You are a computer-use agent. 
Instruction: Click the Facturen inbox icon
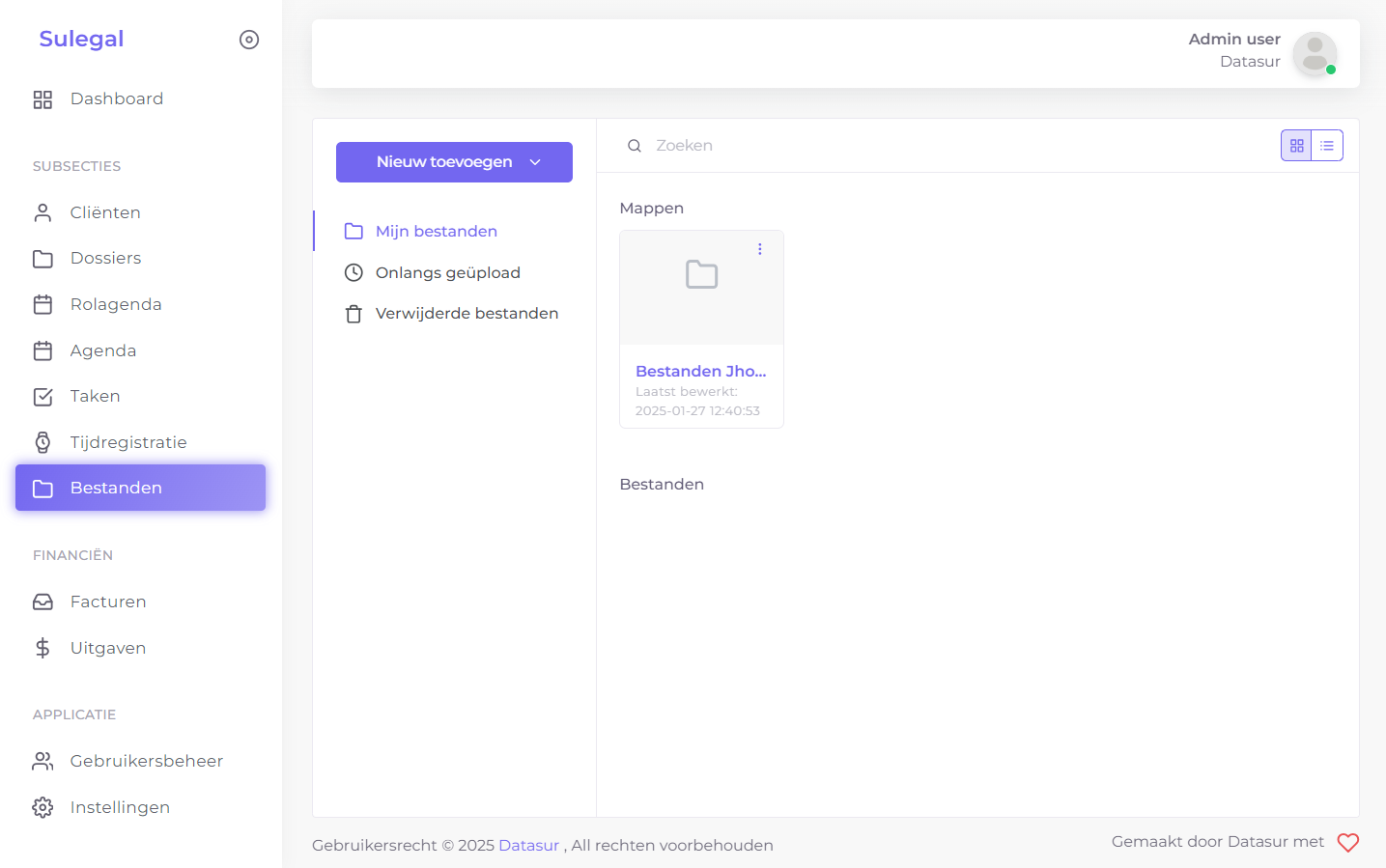(x=42, y=602)
